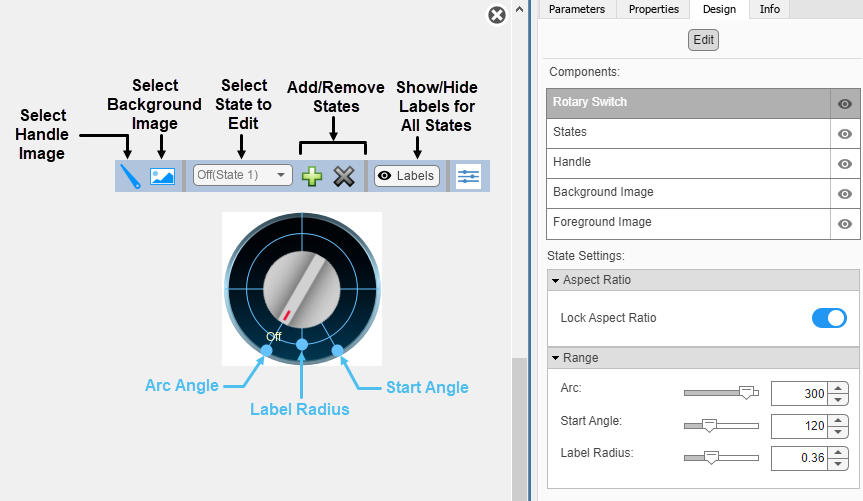Select the background image tool
Screen dimensions: 863x501
[x=162, y=176]
